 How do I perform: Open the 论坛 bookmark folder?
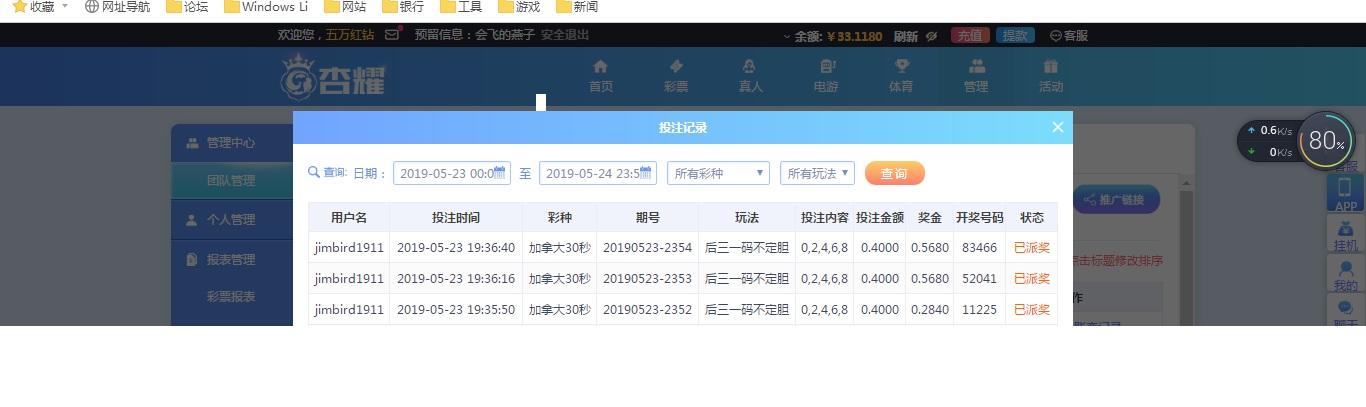pyautogui.click(x=187, y=7)
